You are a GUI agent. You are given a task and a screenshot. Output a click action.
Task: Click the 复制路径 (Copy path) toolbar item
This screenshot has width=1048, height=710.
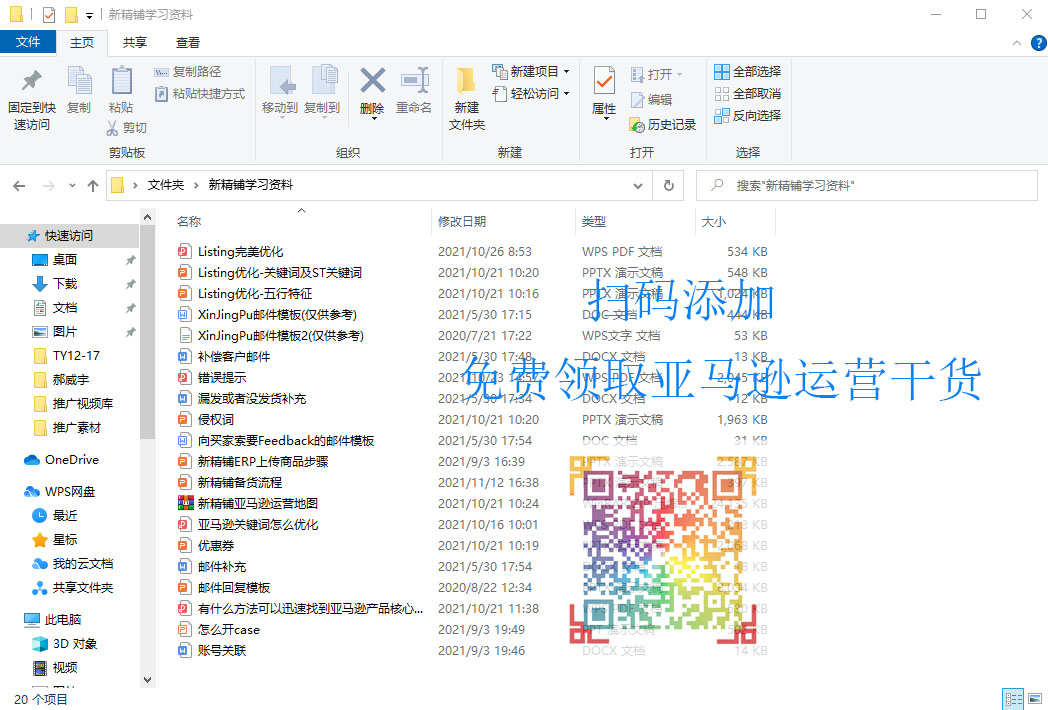click(185, 73)
